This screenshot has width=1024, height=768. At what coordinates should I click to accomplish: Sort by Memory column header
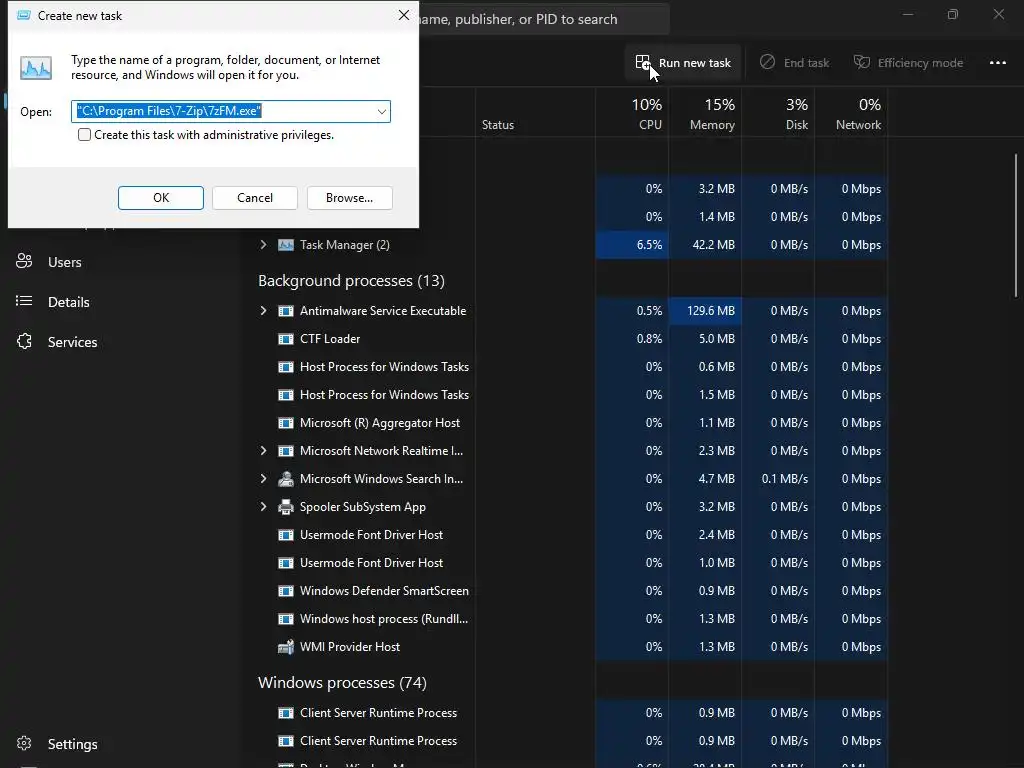(705, 114)
